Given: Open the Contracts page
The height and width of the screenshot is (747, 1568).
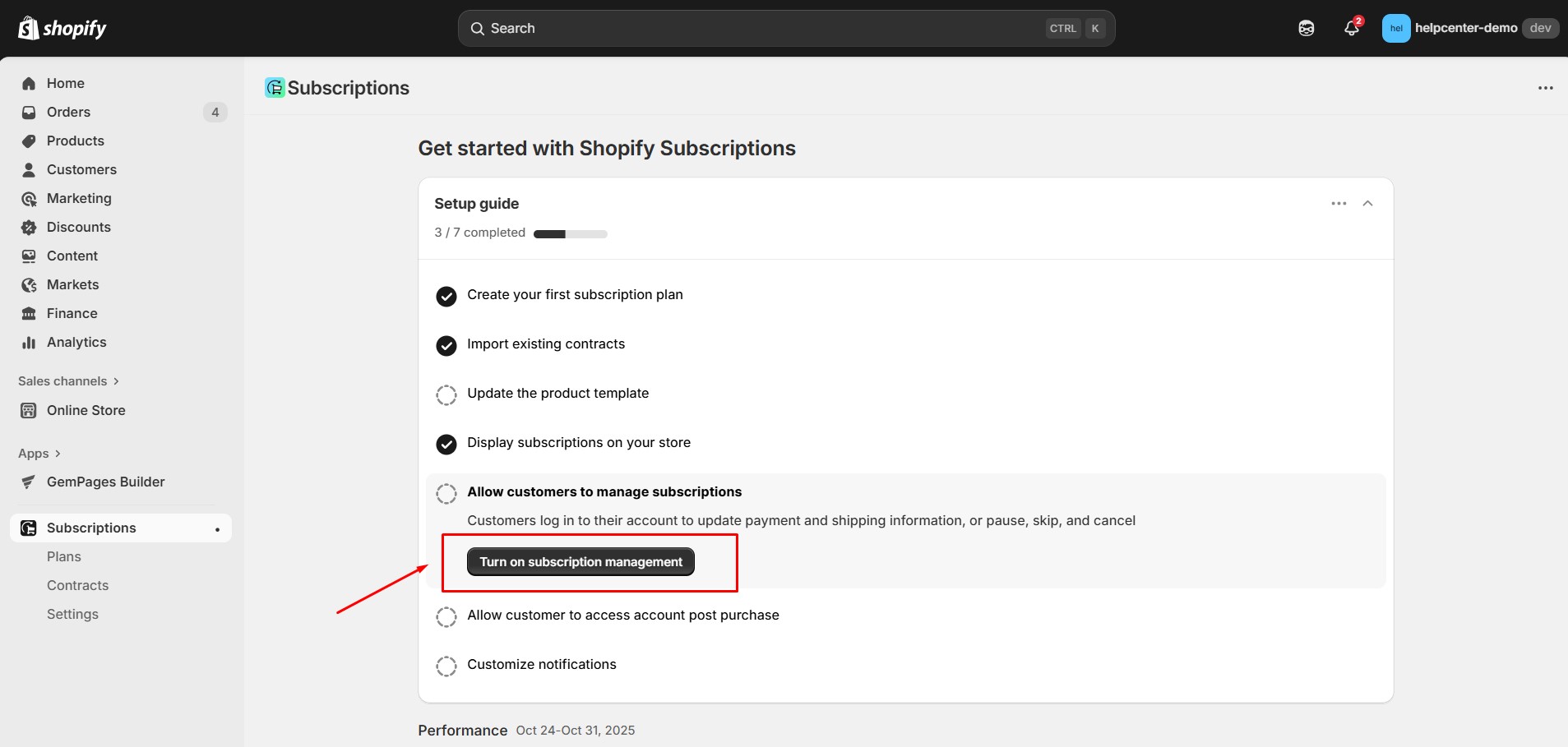Looking at the screenshot, I should tap(77, 584).
